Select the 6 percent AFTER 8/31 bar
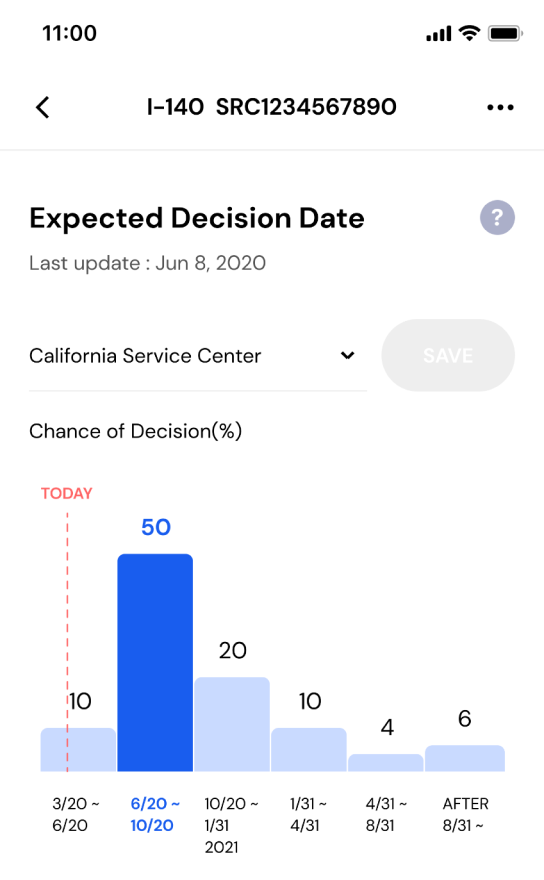Image resolution: width=544 pixels, height=880 pixels. point(465,758)
